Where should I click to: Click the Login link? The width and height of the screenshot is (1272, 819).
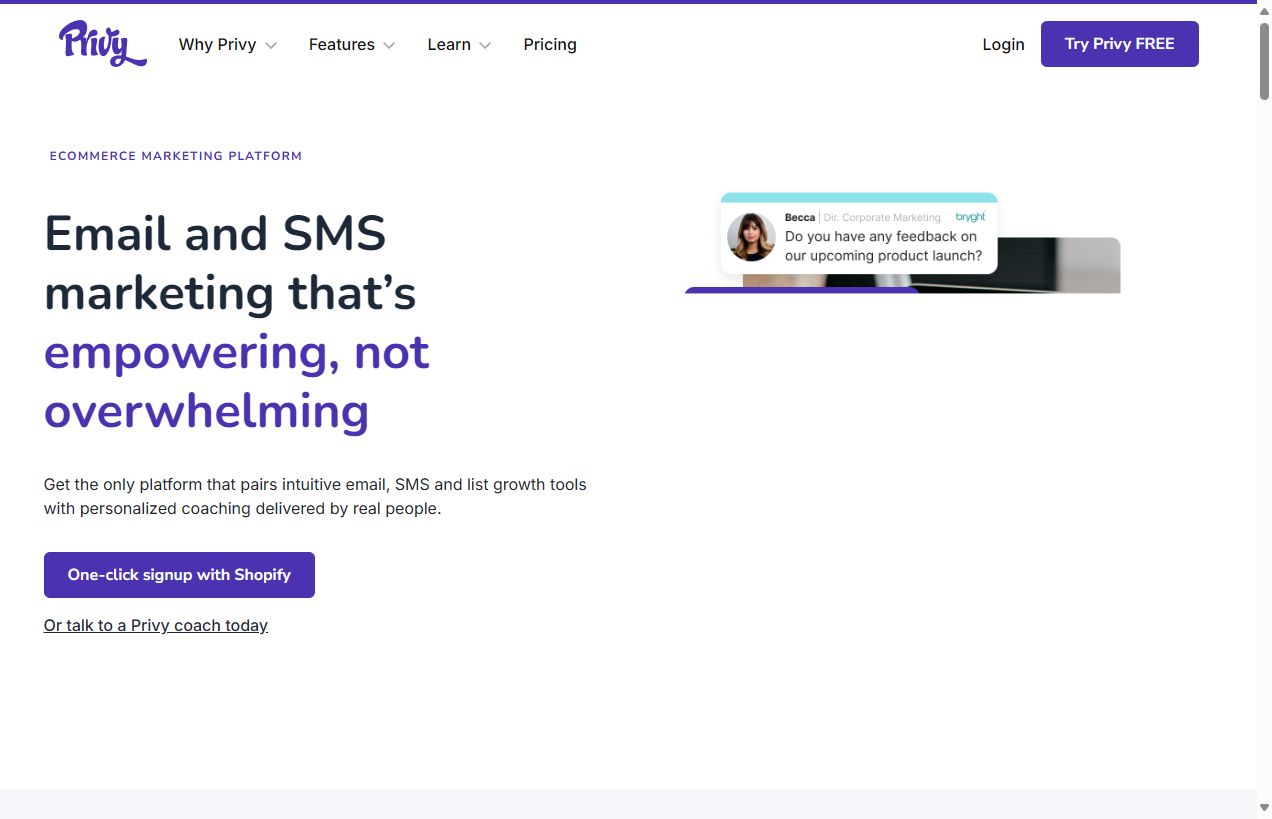coord(1003,45)
